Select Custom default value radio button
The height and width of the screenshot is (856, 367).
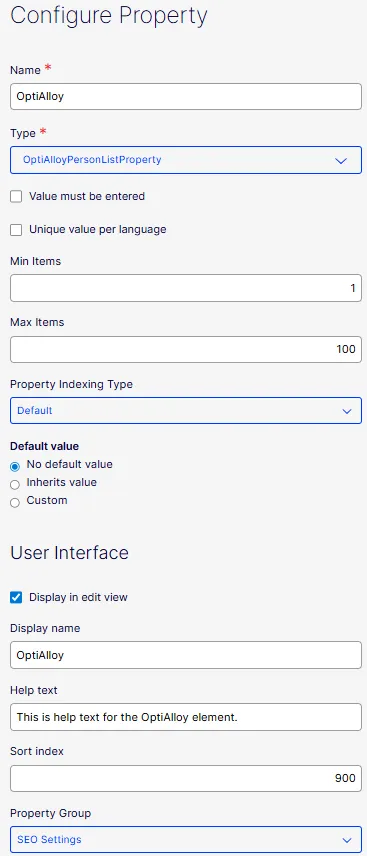tap(15, 502)
